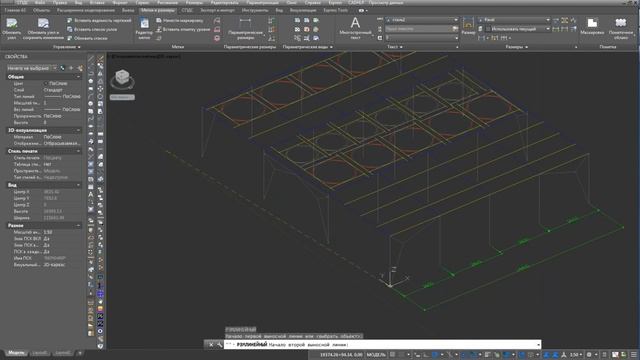Open status bar customization menu icon
This screenshot has height=360, width=640.
[634, 355]
